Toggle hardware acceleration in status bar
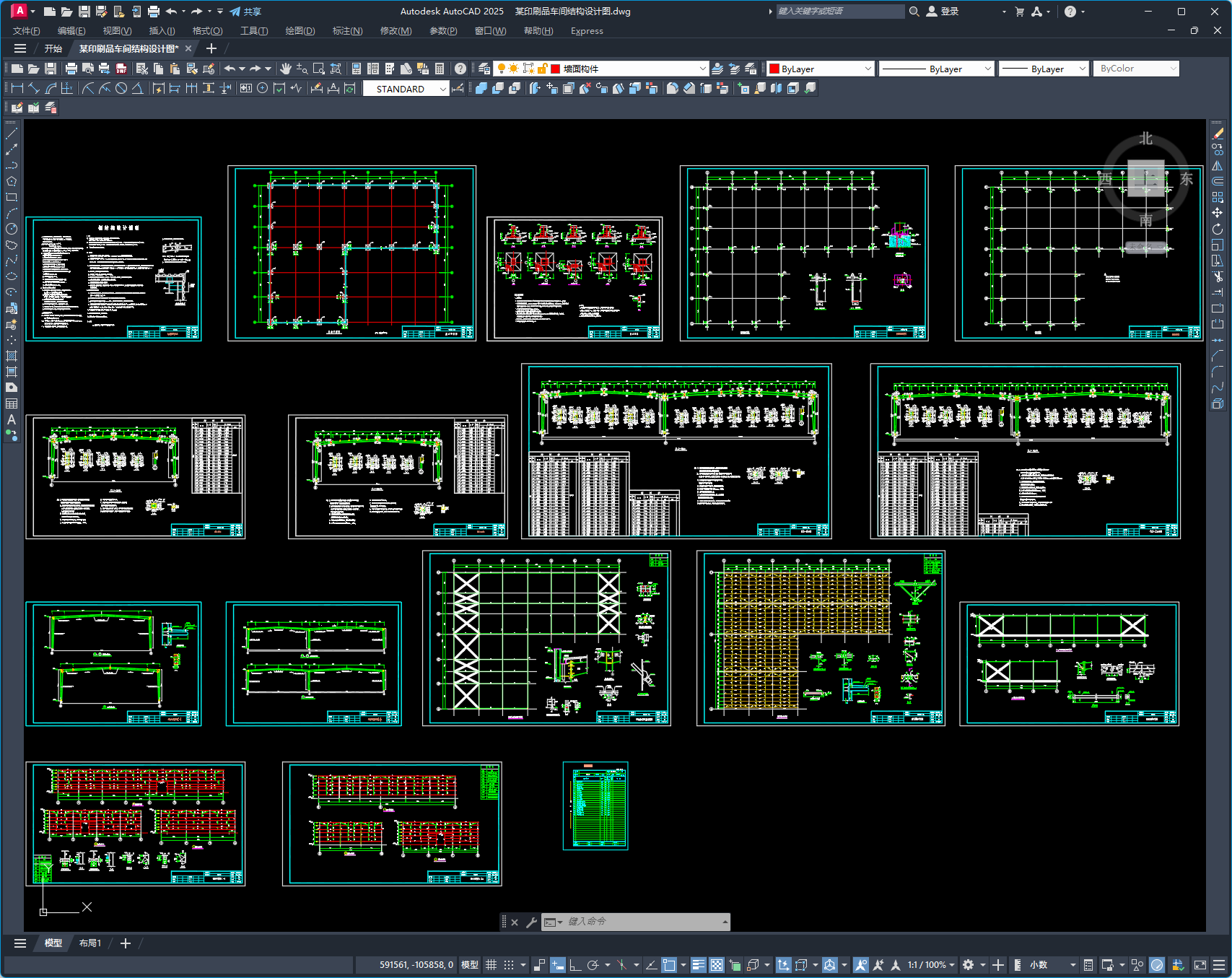The width and height of the screenshot is (1232, 978). [x=1157, y=965]
